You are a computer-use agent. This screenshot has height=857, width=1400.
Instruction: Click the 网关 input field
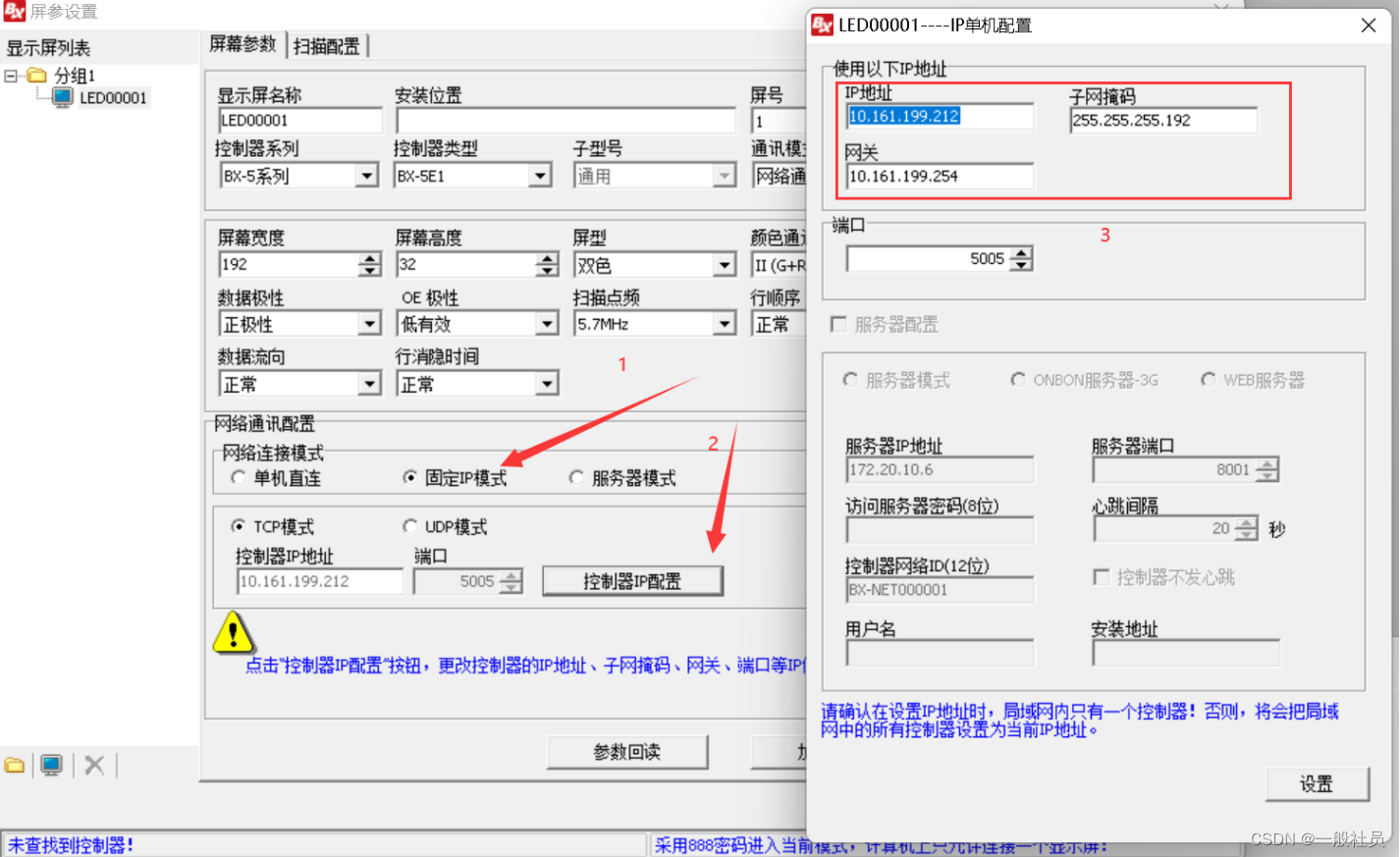coord(939,177)
